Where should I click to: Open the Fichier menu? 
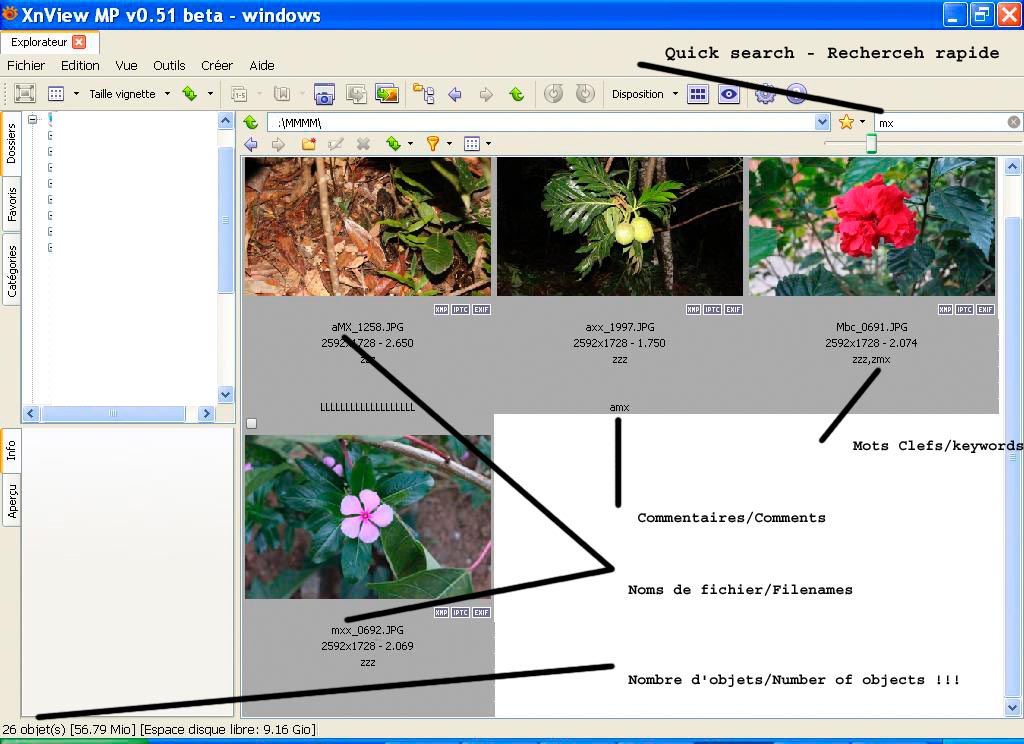click(x=26, y=65)
